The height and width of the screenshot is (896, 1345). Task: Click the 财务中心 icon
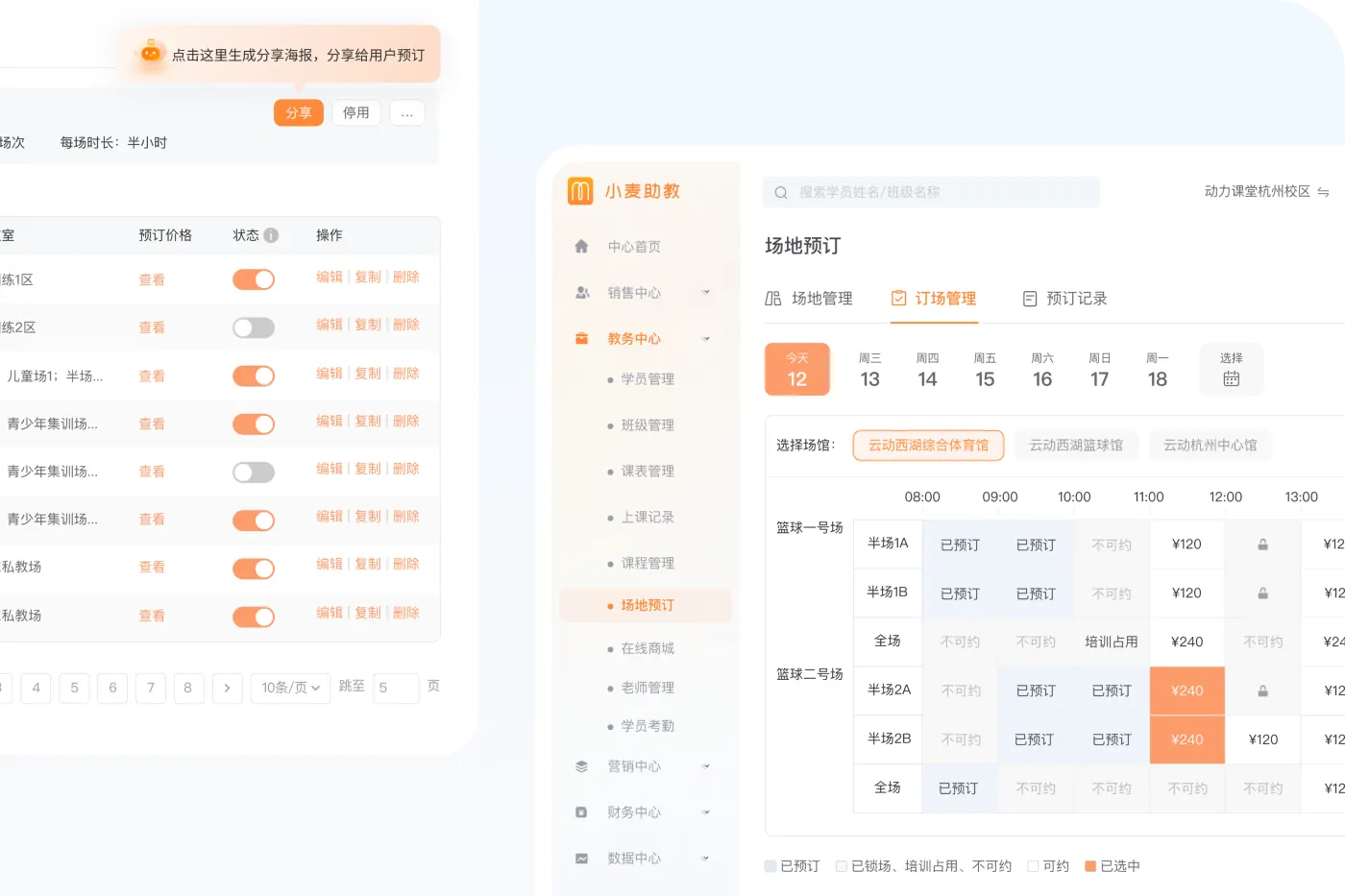[581, 812]
